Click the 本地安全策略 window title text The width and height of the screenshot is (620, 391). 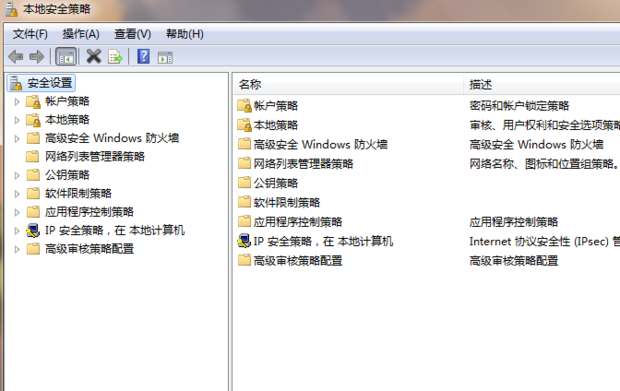click(x=57, y=9)
